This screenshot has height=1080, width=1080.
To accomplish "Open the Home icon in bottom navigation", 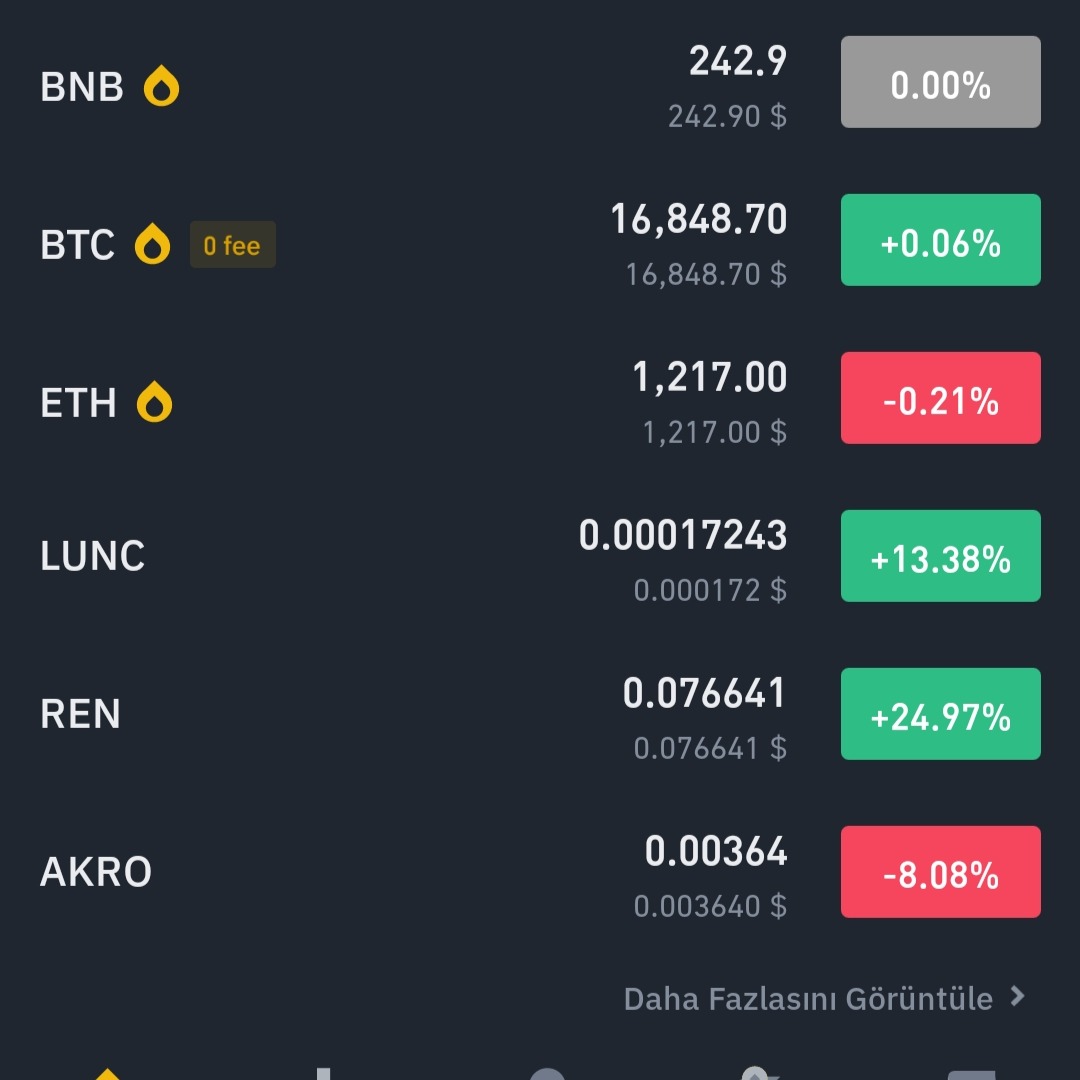I will (x=110, y=1070).
